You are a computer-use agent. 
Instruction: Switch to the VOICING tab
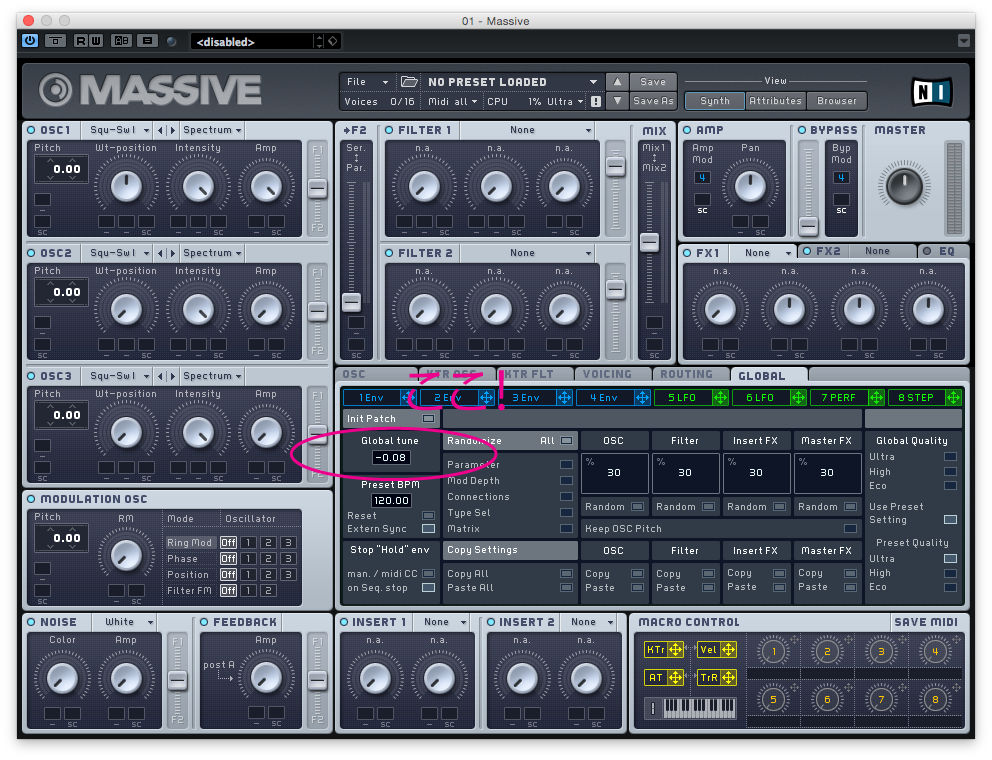pyautogui.click(x=612, y=374)
